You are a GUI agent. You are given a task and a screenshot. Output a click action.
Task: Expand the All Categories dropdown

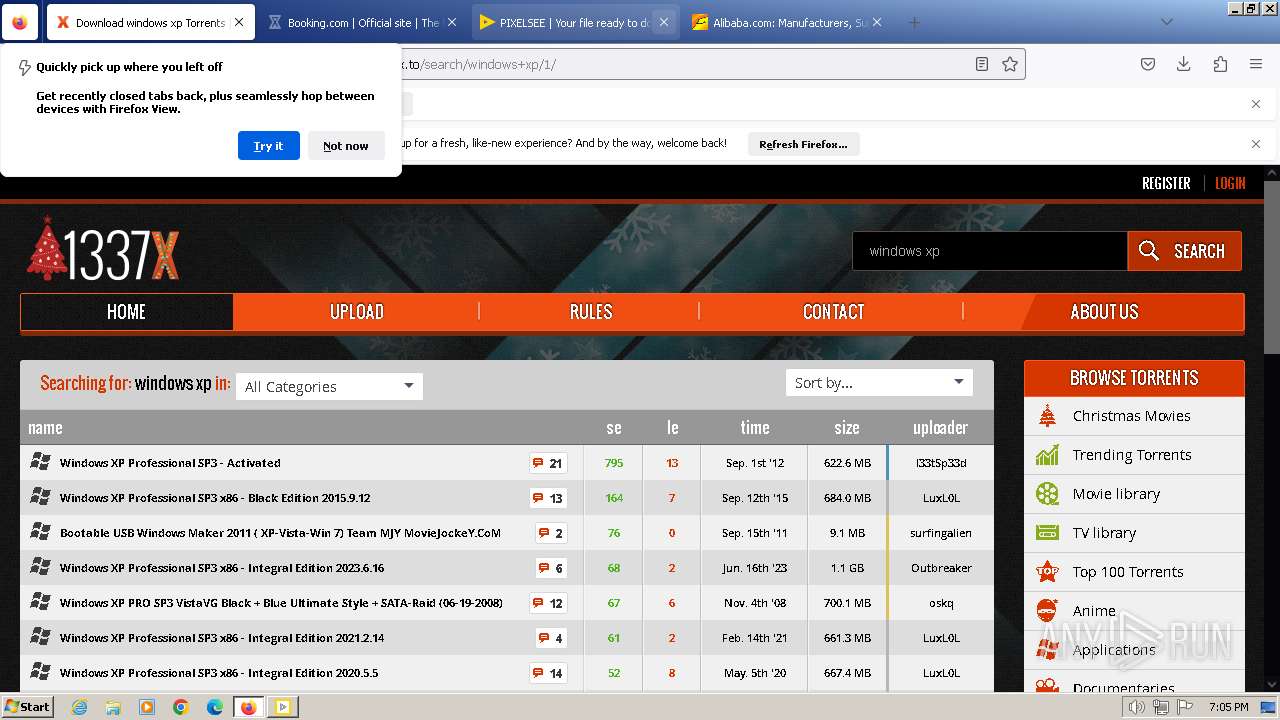tap(329, 386)
